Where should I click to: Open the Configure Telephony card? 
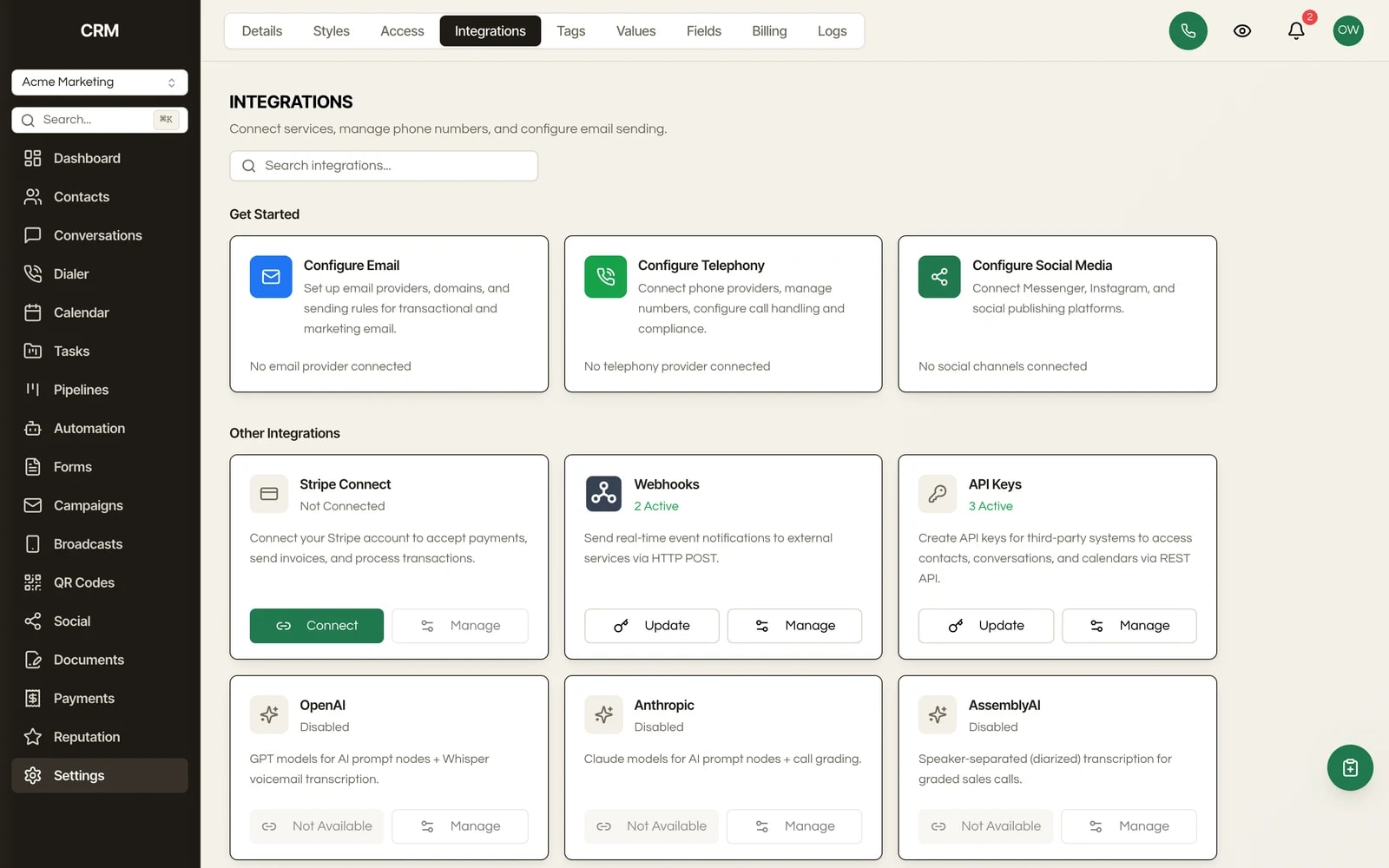[723, 314]
